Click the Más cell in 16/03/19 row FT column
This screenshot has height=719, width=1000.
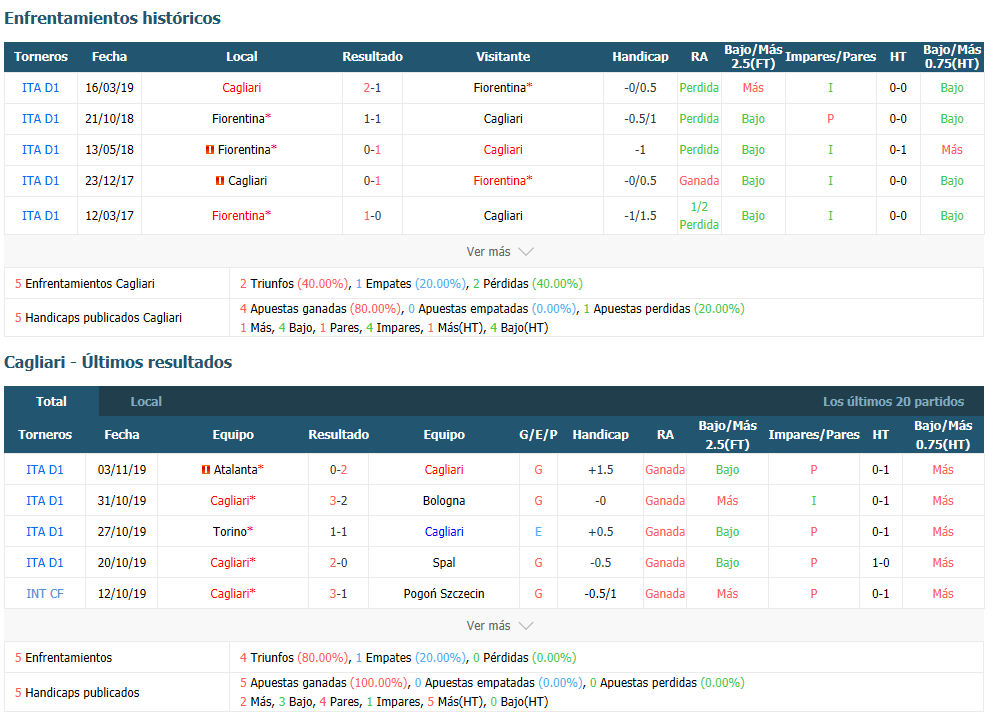753,87
